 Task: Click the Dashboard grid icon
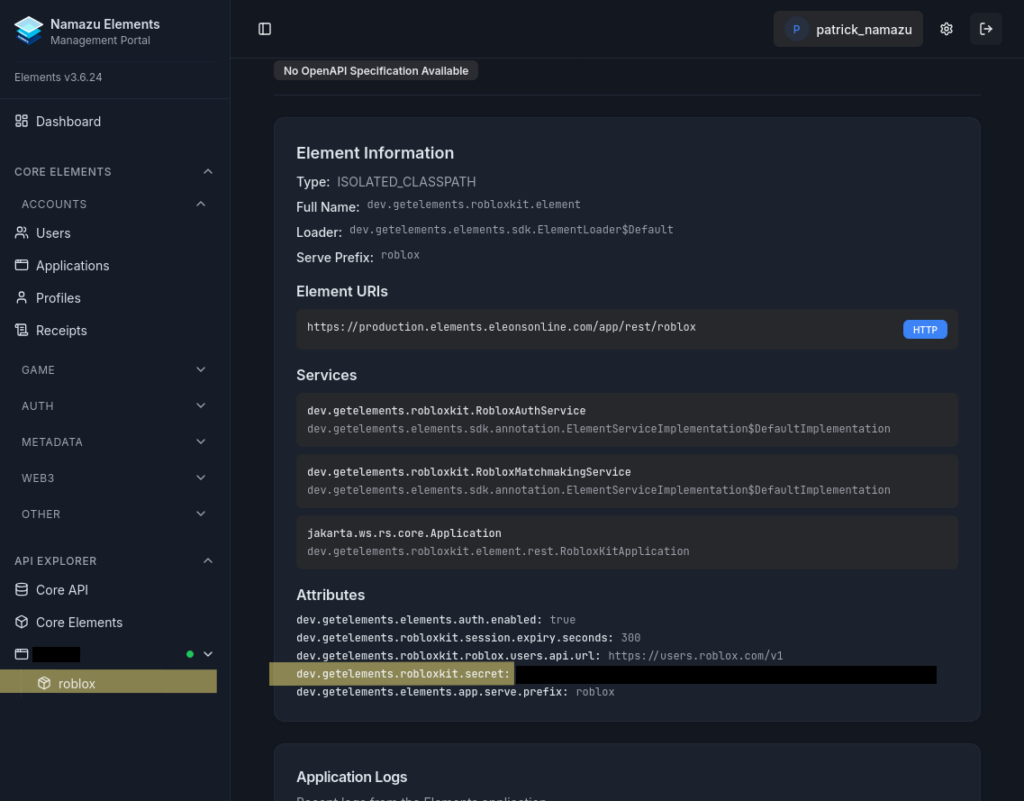point(22,121)
